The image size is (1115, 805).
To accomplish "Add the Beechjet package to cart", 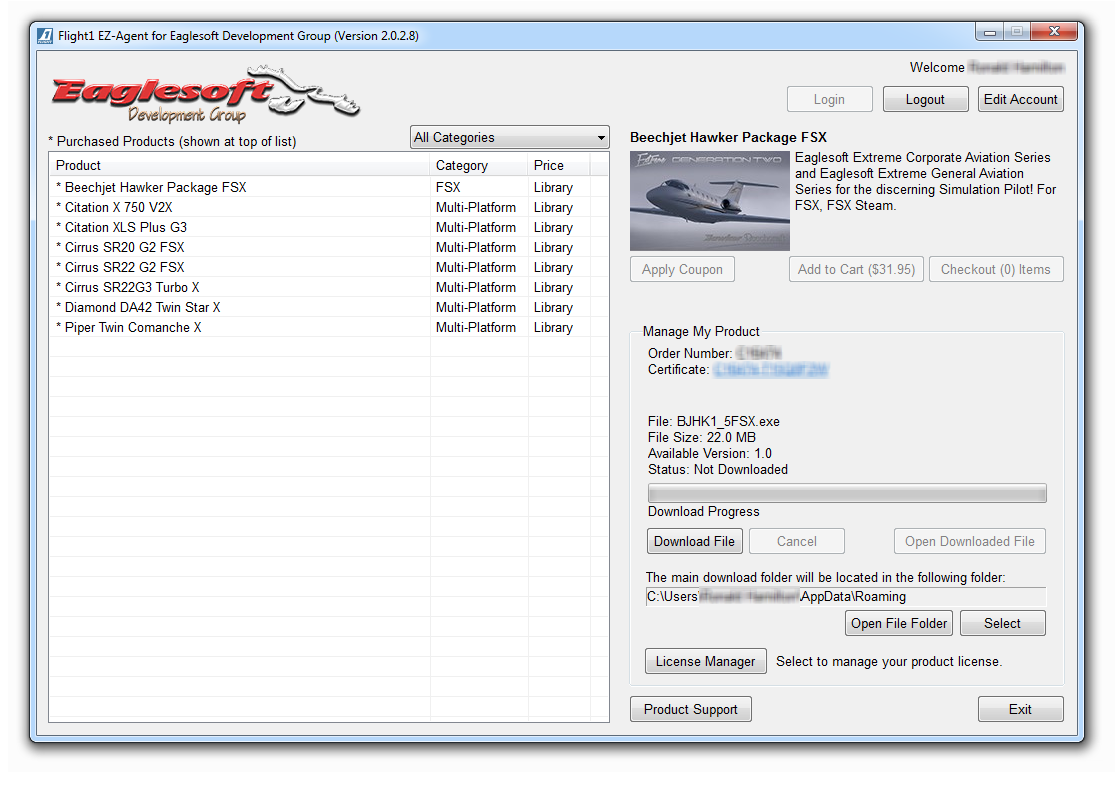I will [856, 268].
